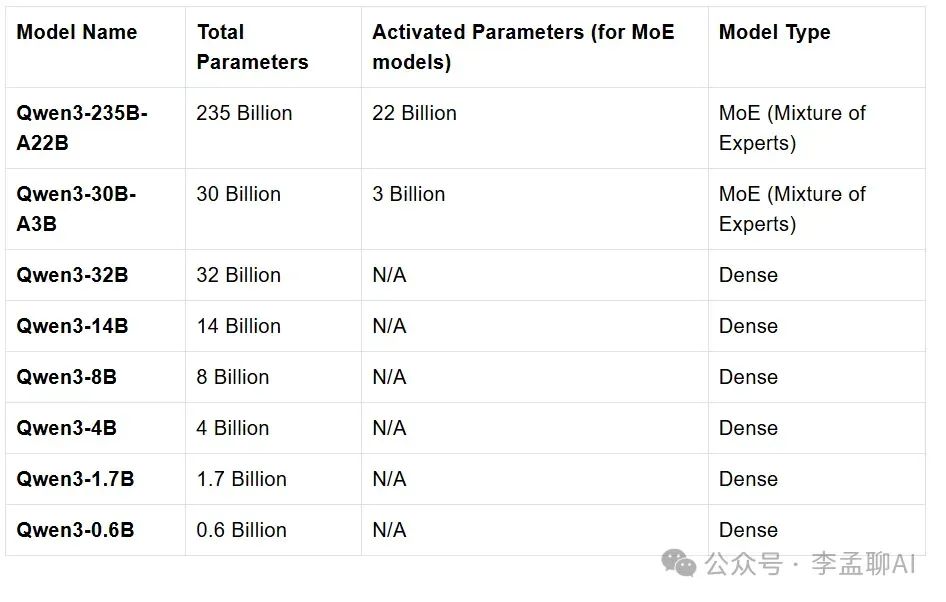Click the 235 Billion total parameters cell
Screen dimensions: 946x602
(244, 113)
